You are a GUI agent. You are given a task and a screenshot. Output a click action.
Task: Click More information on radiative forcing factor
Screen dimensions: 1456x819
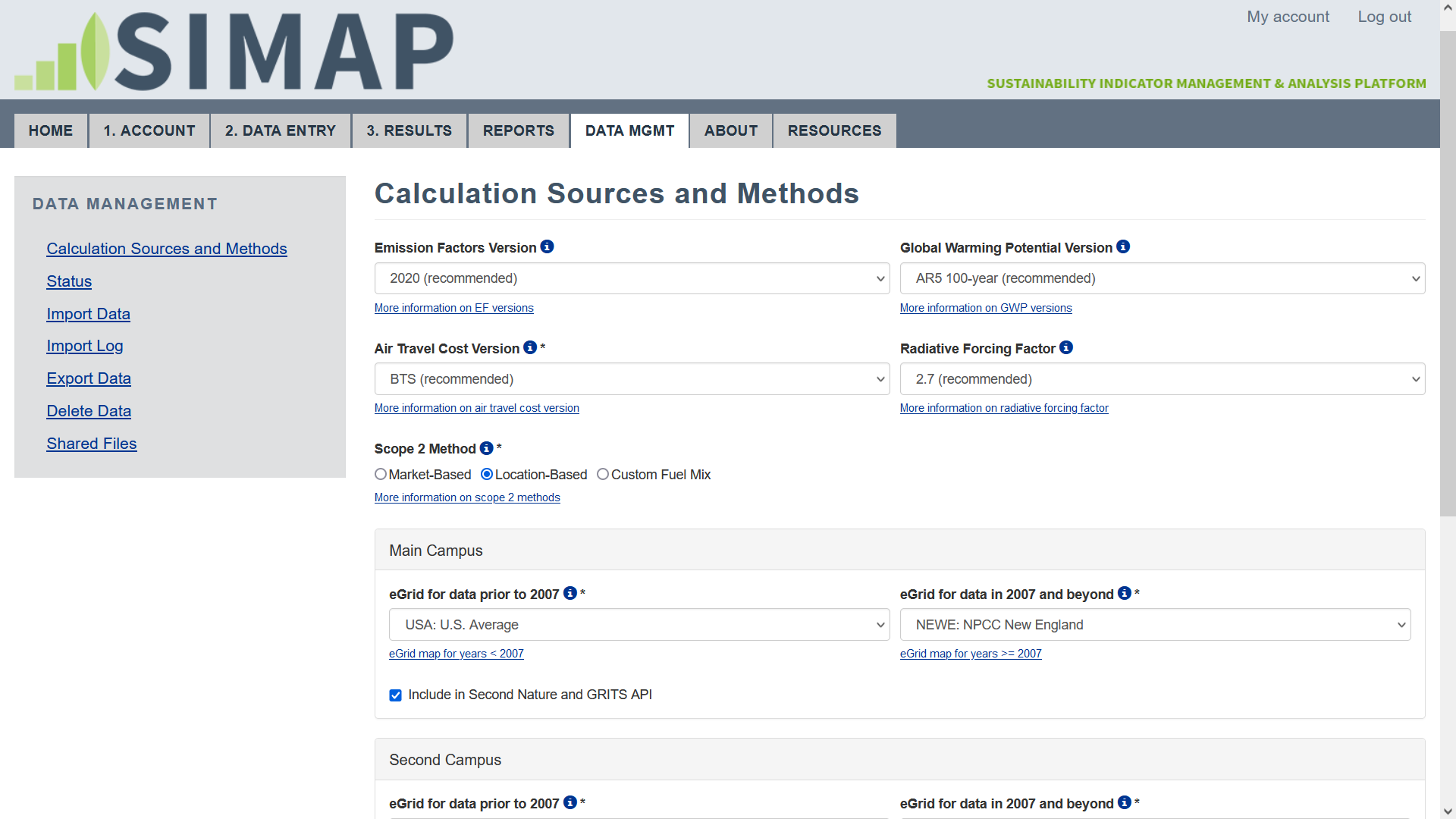(1004, 408)
